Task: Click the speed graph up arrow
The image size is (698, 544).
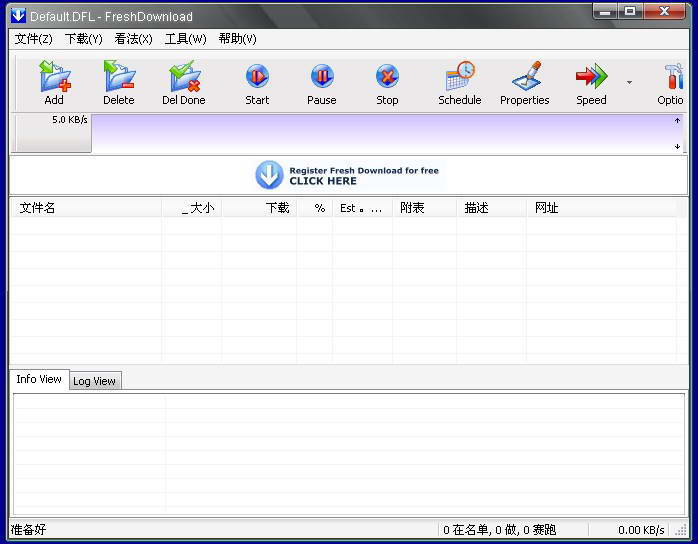Action: pyautogui.click(x=677, y=120)
